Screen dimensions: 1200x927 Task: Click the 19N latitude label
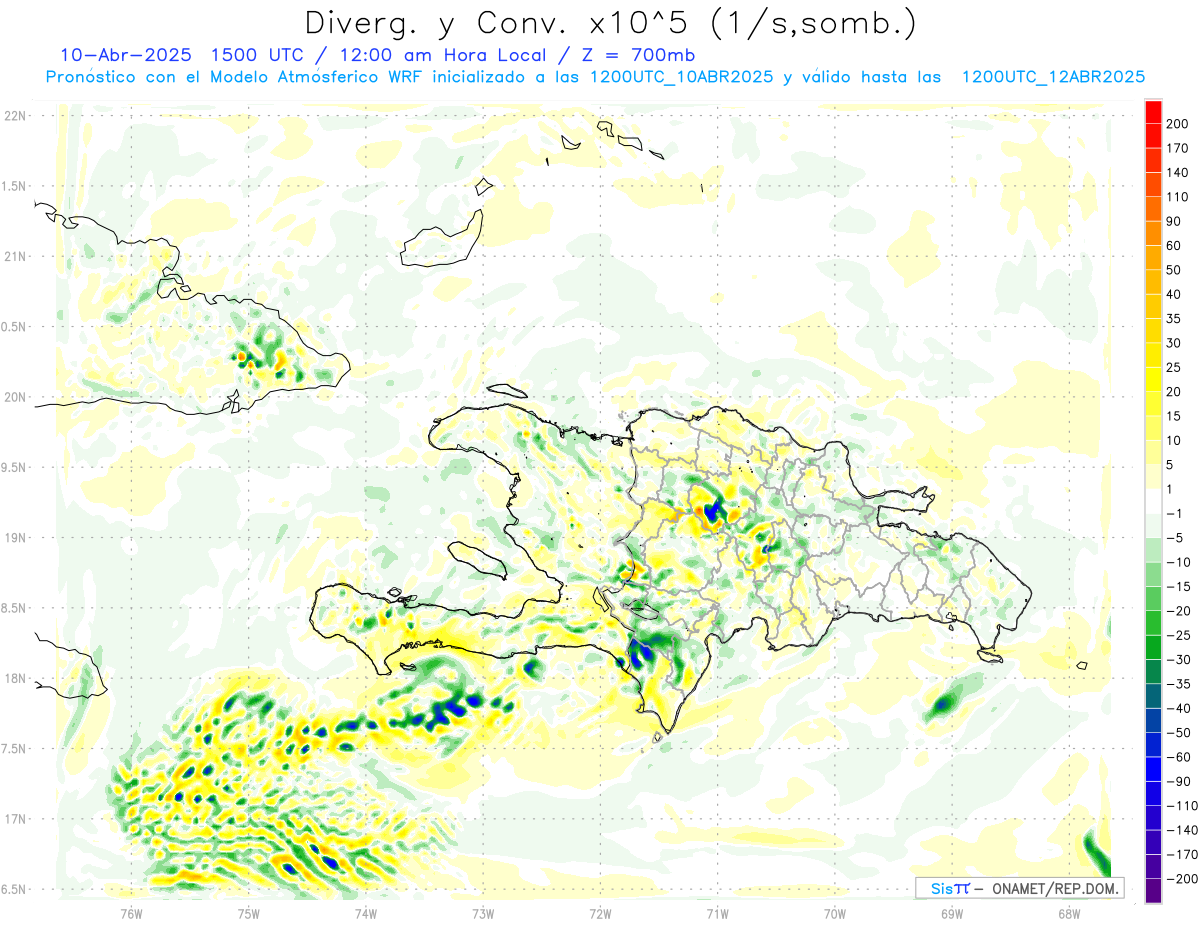click(x=14, y=538)
